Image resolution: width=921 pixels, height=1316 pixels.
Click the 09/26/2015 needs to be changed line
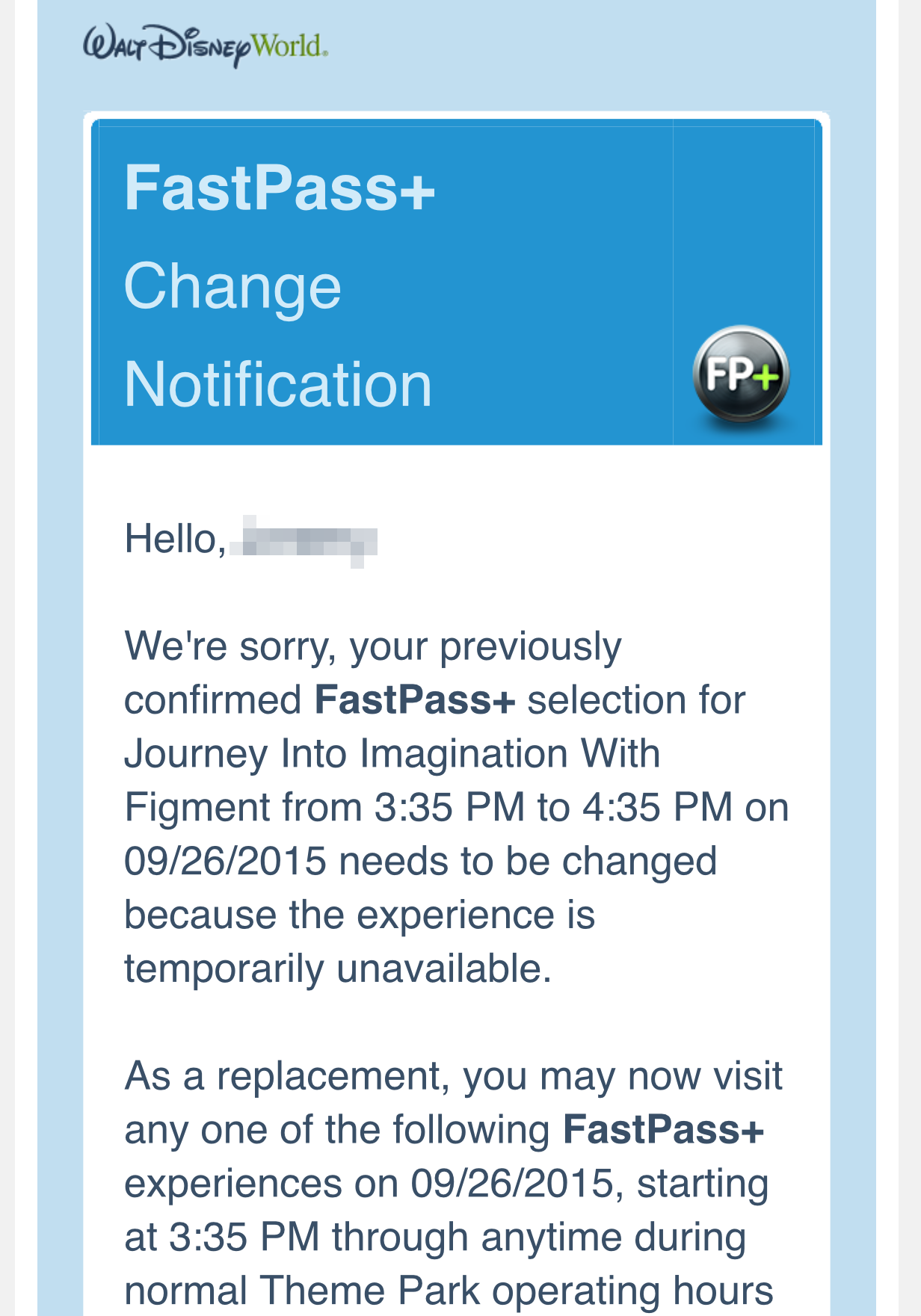420,862
